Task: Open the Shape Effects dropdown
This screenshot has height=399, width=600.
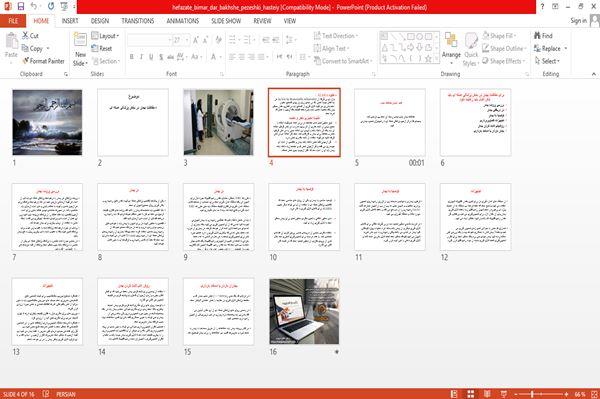Action: click(504, 61)
